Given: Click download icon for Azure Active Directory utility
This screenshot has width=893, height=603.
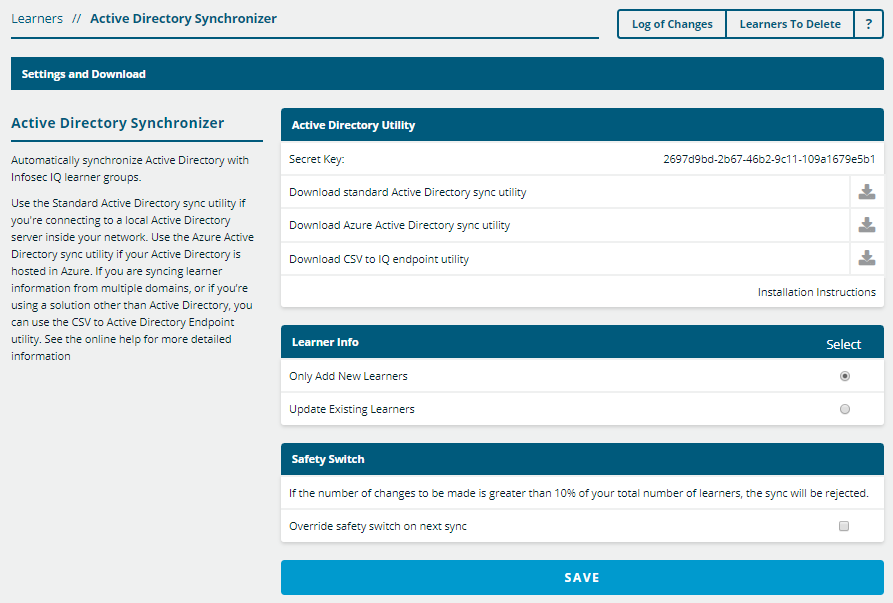Looking at the screenshot, I should coord(867,225).
